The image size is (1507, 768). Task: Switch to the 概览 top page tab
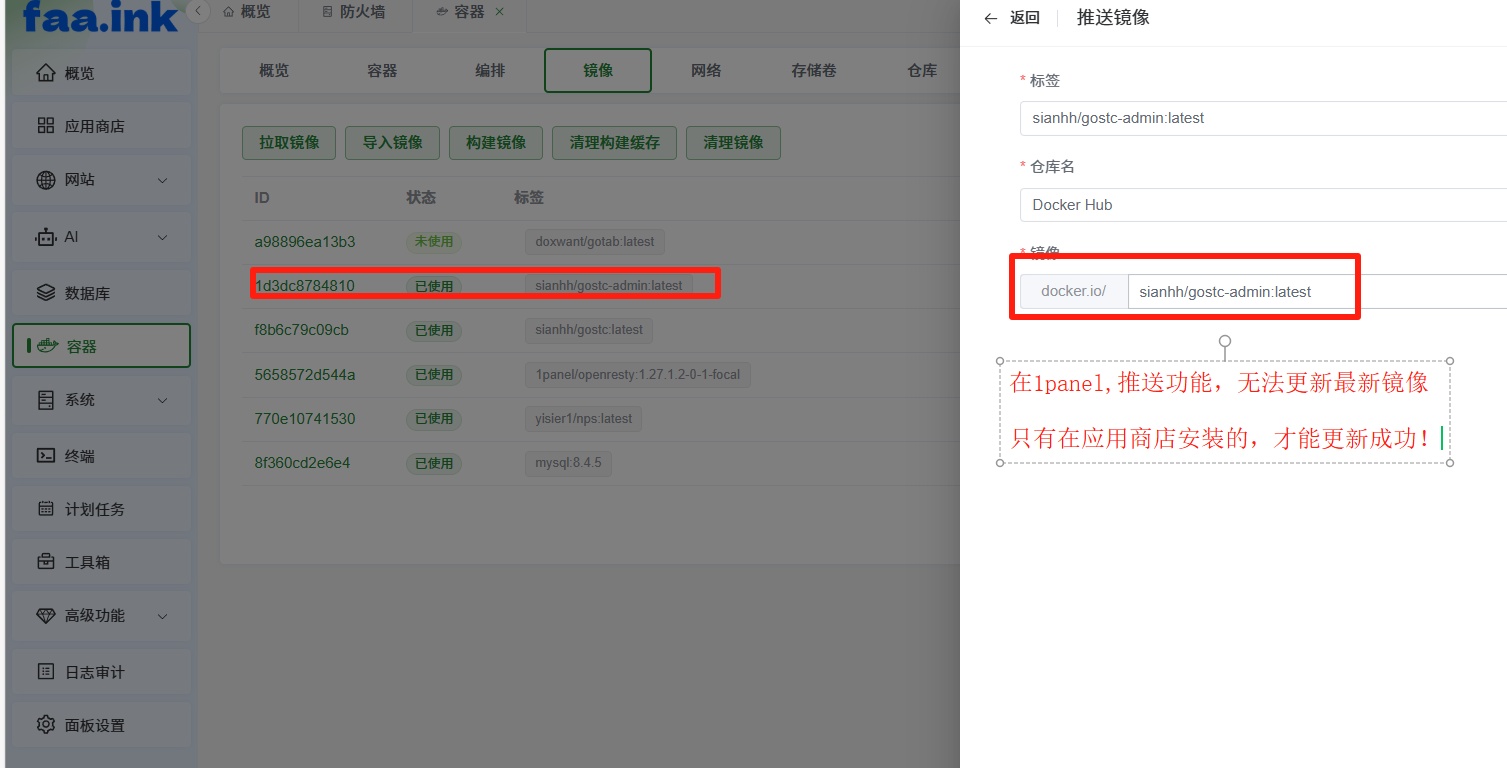coord(246,12)
